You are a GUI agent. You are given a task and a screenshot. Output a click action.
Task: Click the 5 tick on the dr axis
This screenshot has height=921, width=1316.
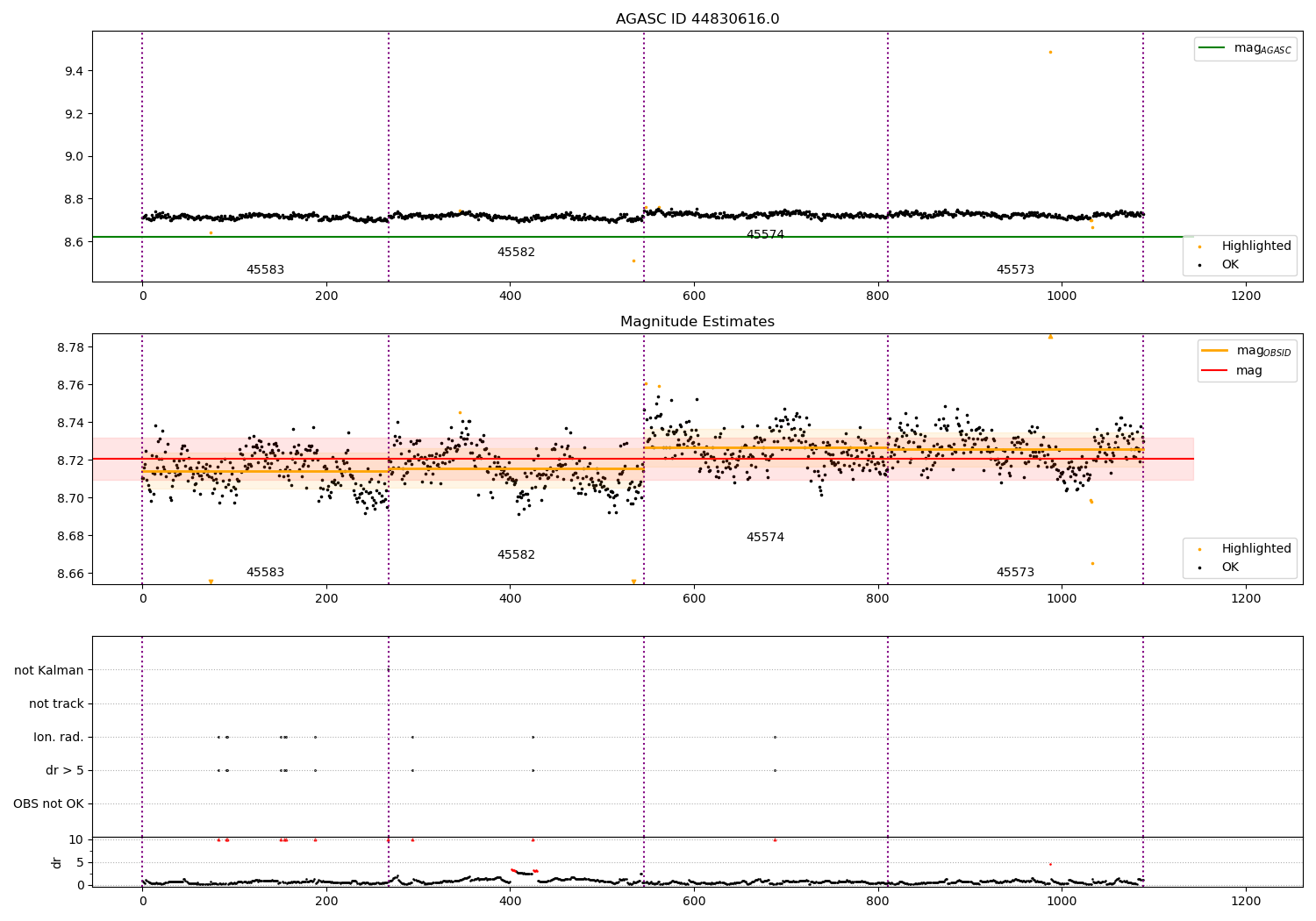click(x=80, y=863)
